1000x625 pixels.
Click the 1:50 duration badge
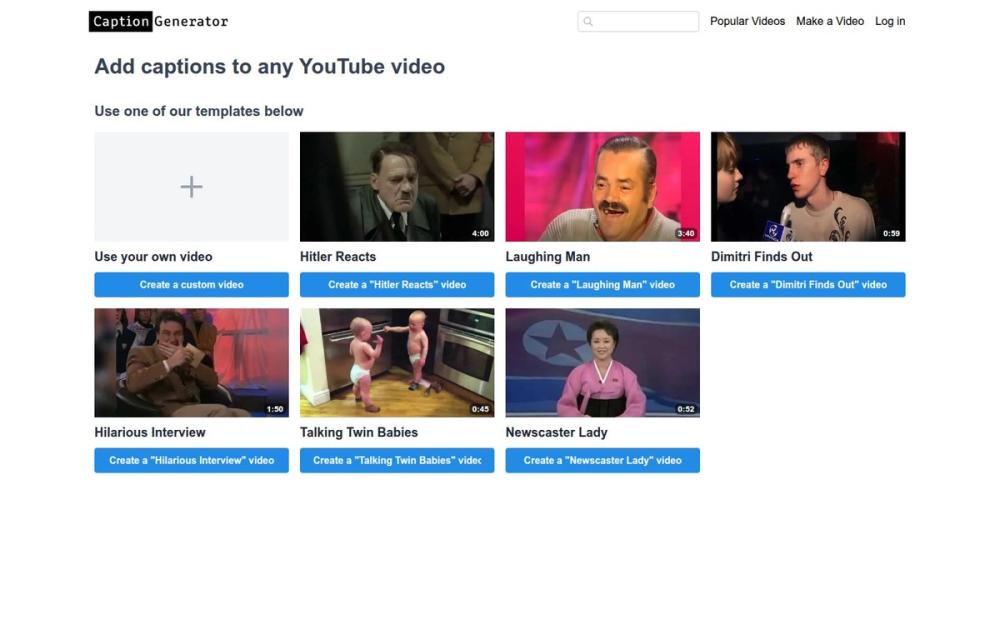click(275, 409)
